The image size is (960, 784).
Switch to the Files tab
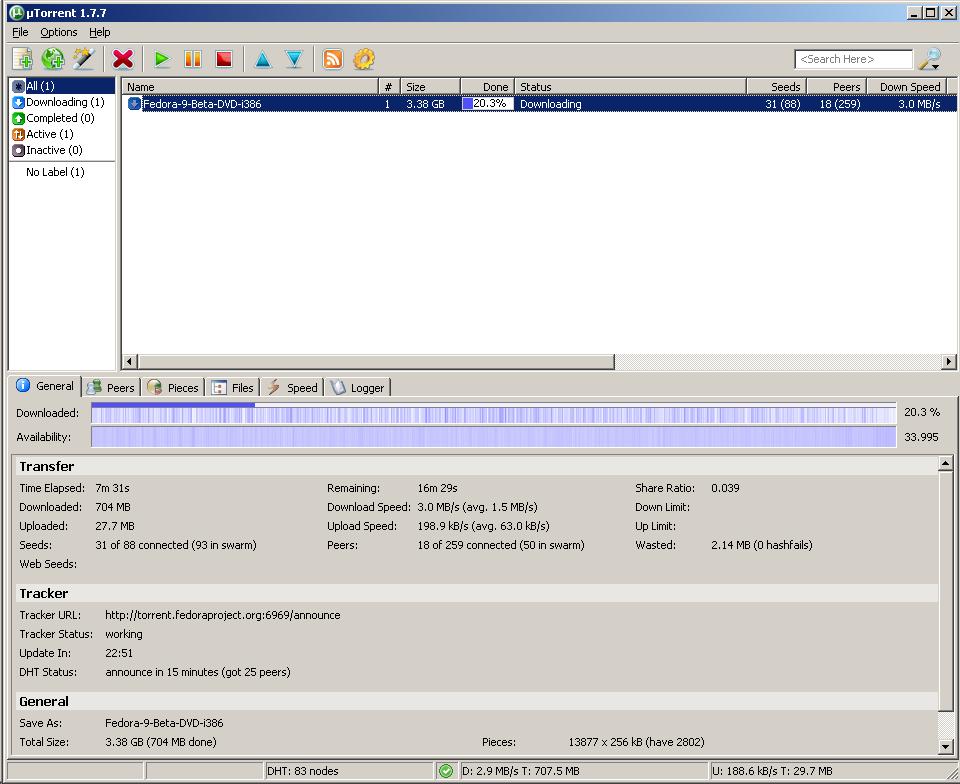(232, 388)
